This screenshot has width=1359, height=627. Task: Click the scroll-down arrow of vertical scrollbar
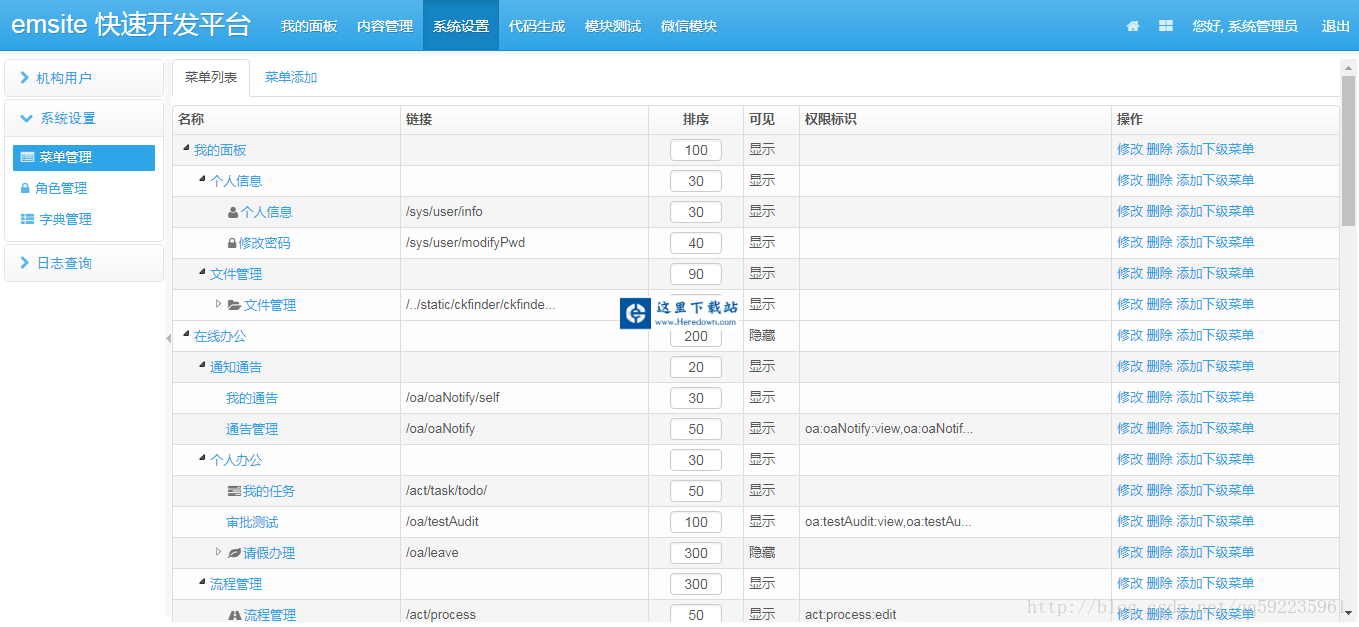(x=1348, y=612)
